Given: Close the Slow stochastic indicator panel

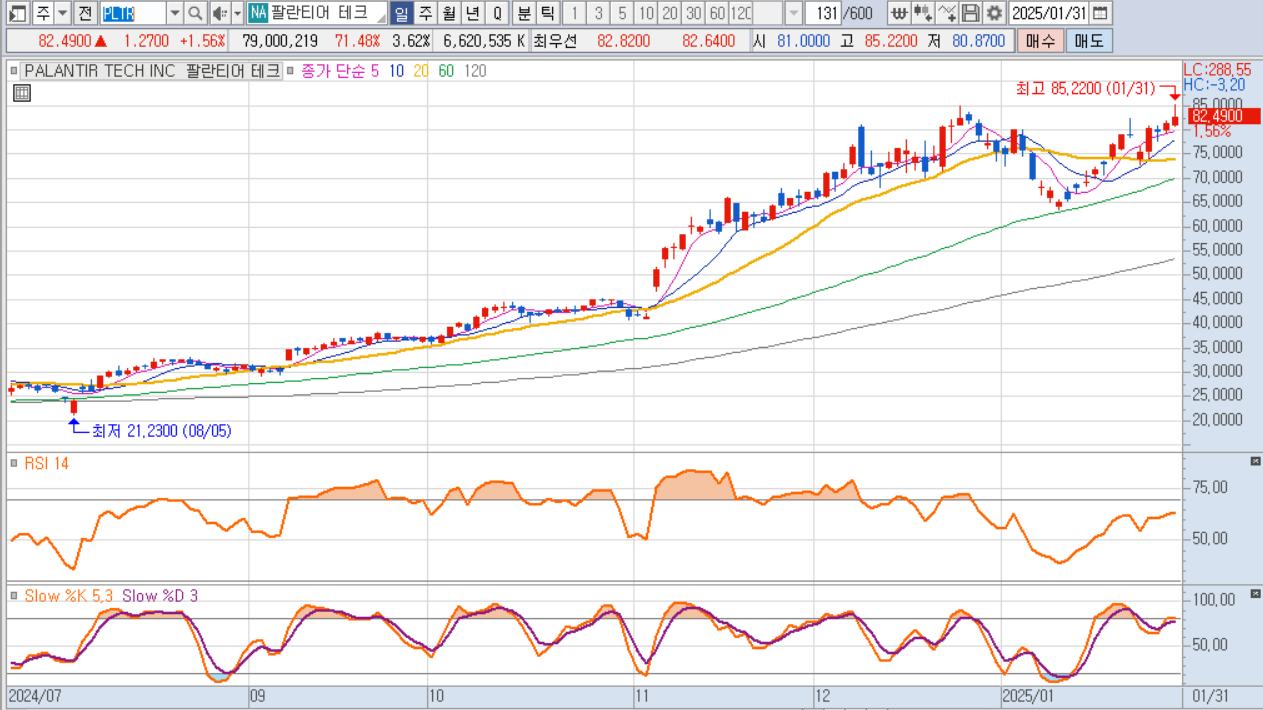Looking at the screenshot, I should (x=1256, y=592).
